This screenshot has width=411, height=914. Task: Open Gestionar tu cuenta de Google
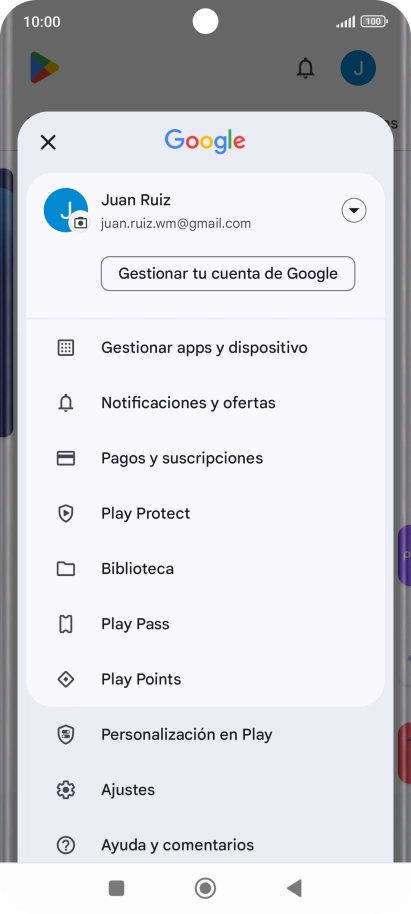[228, 273]
